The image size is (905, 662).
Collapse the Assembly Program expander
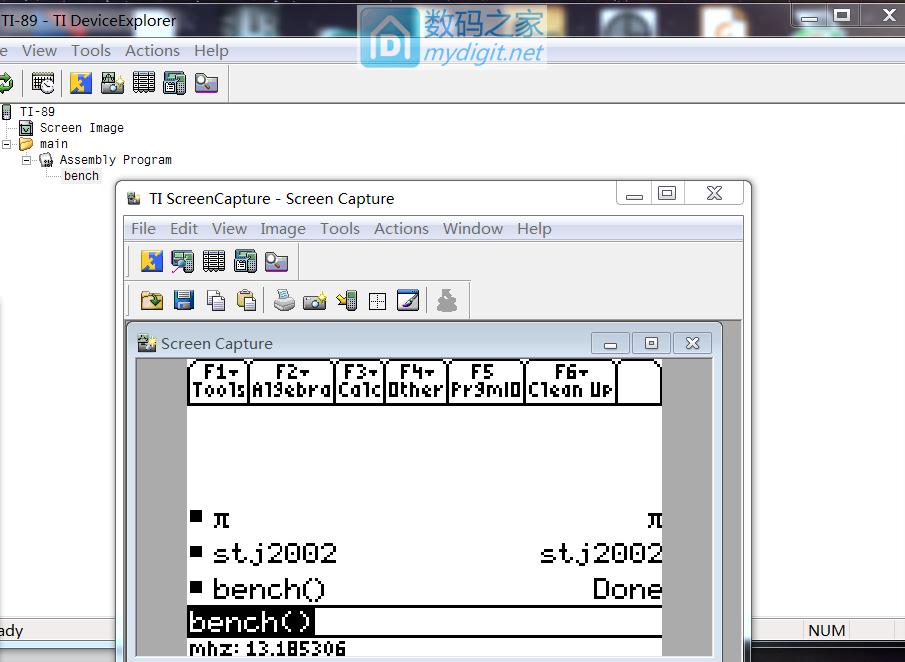(27, 160)
